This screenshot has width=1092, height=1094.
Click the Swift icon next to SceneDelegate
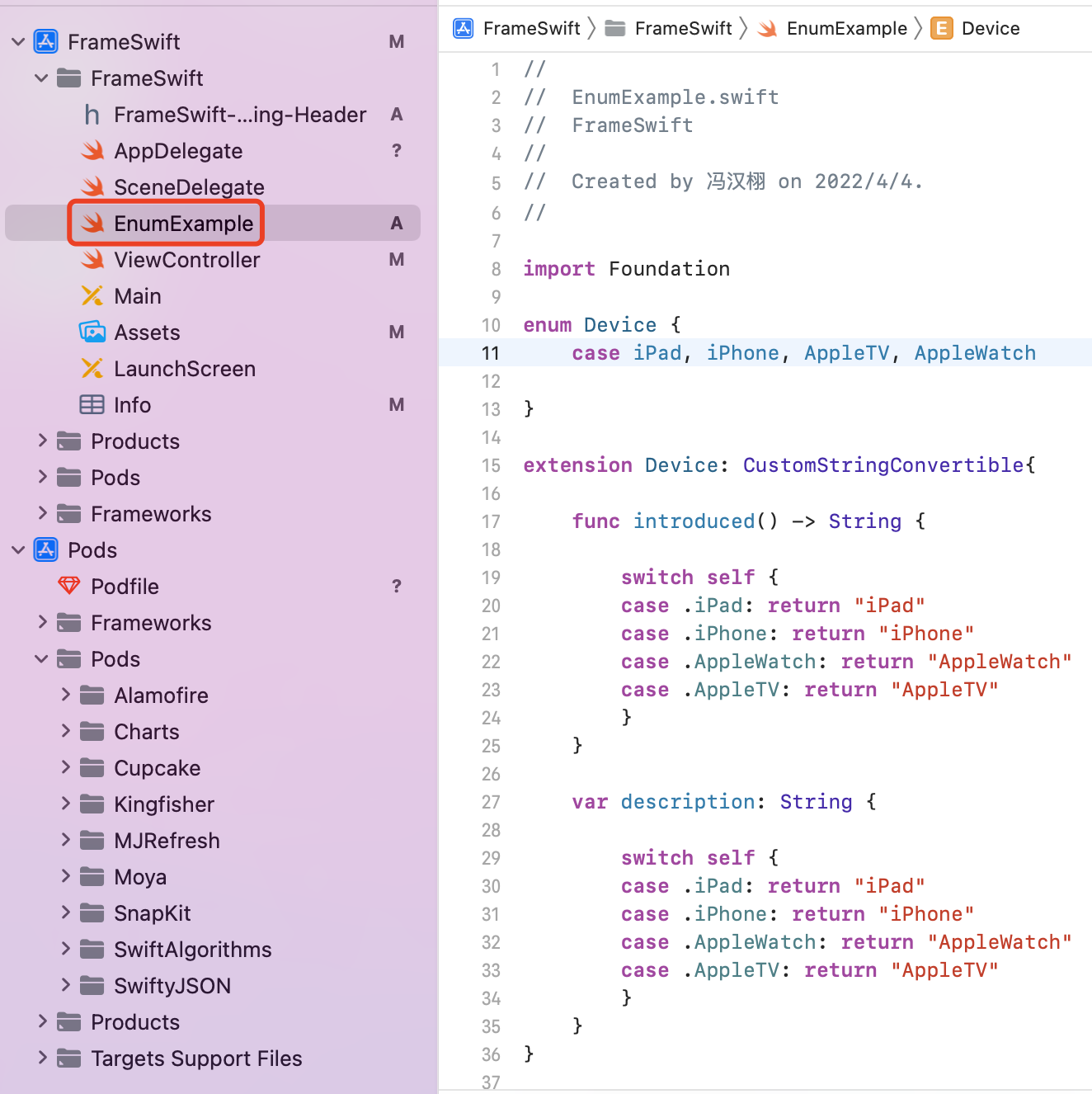coord(92,187)
